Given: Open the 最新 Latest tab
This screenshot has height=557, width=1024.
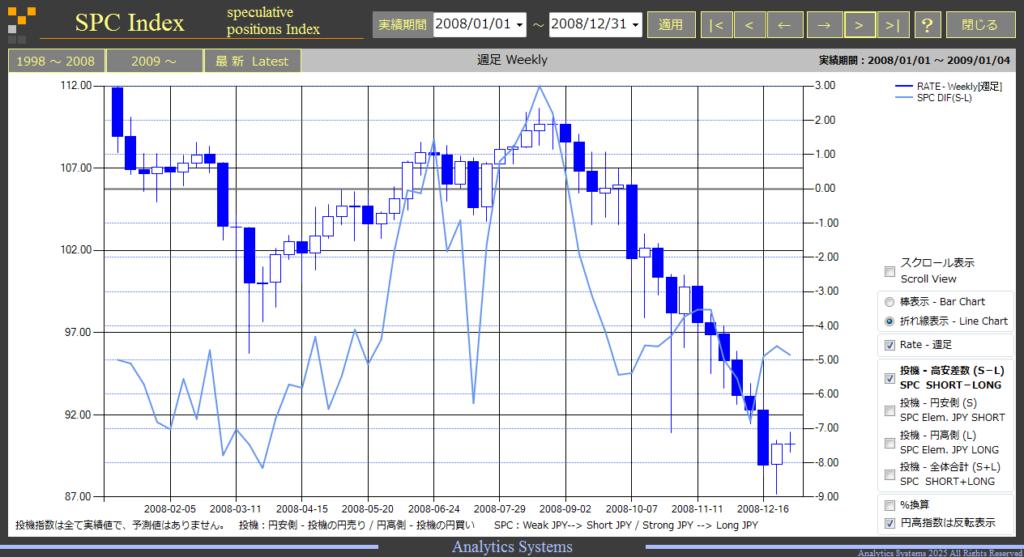Looking at the screenshot, I should (x=252, y=61).
